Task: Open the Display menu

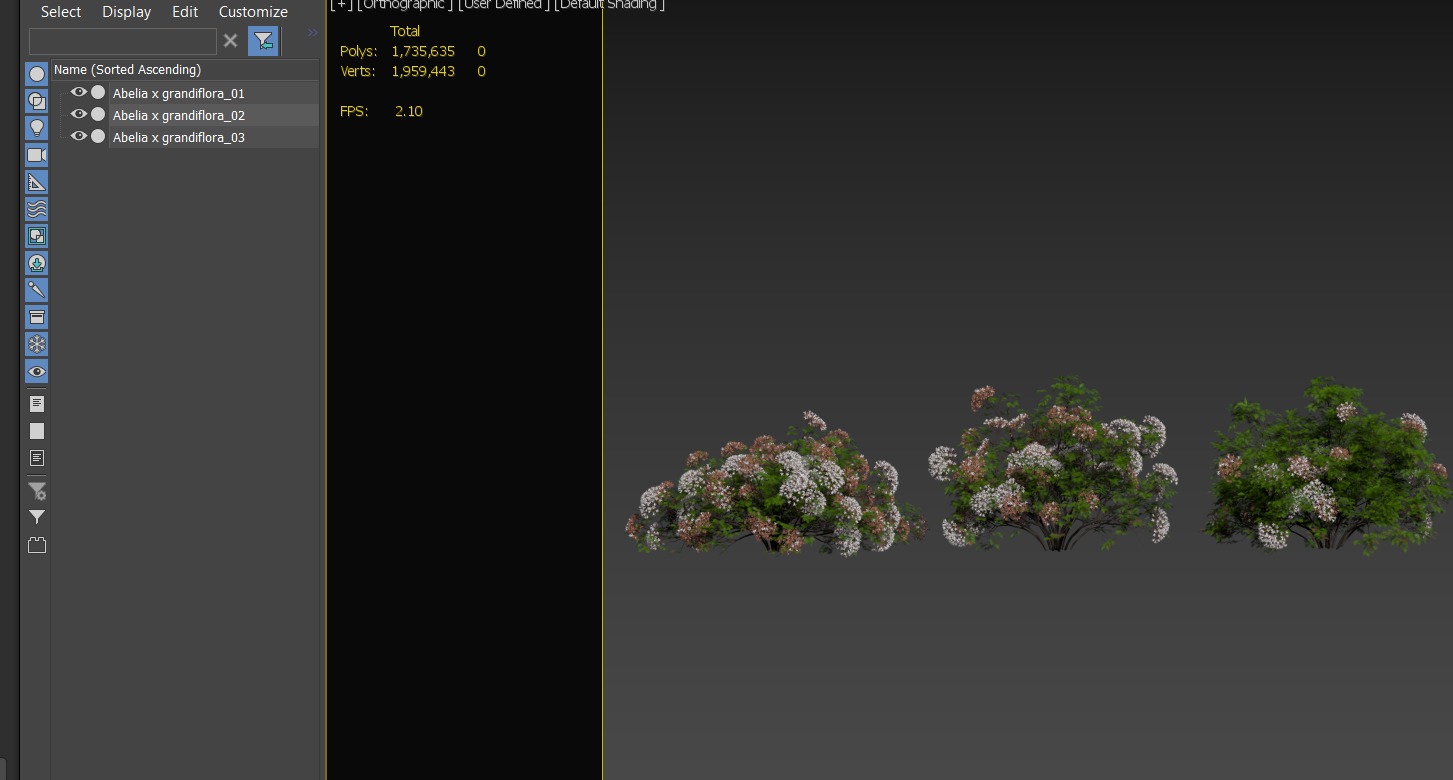Action: pyautogui.click(x=127, y=12)
